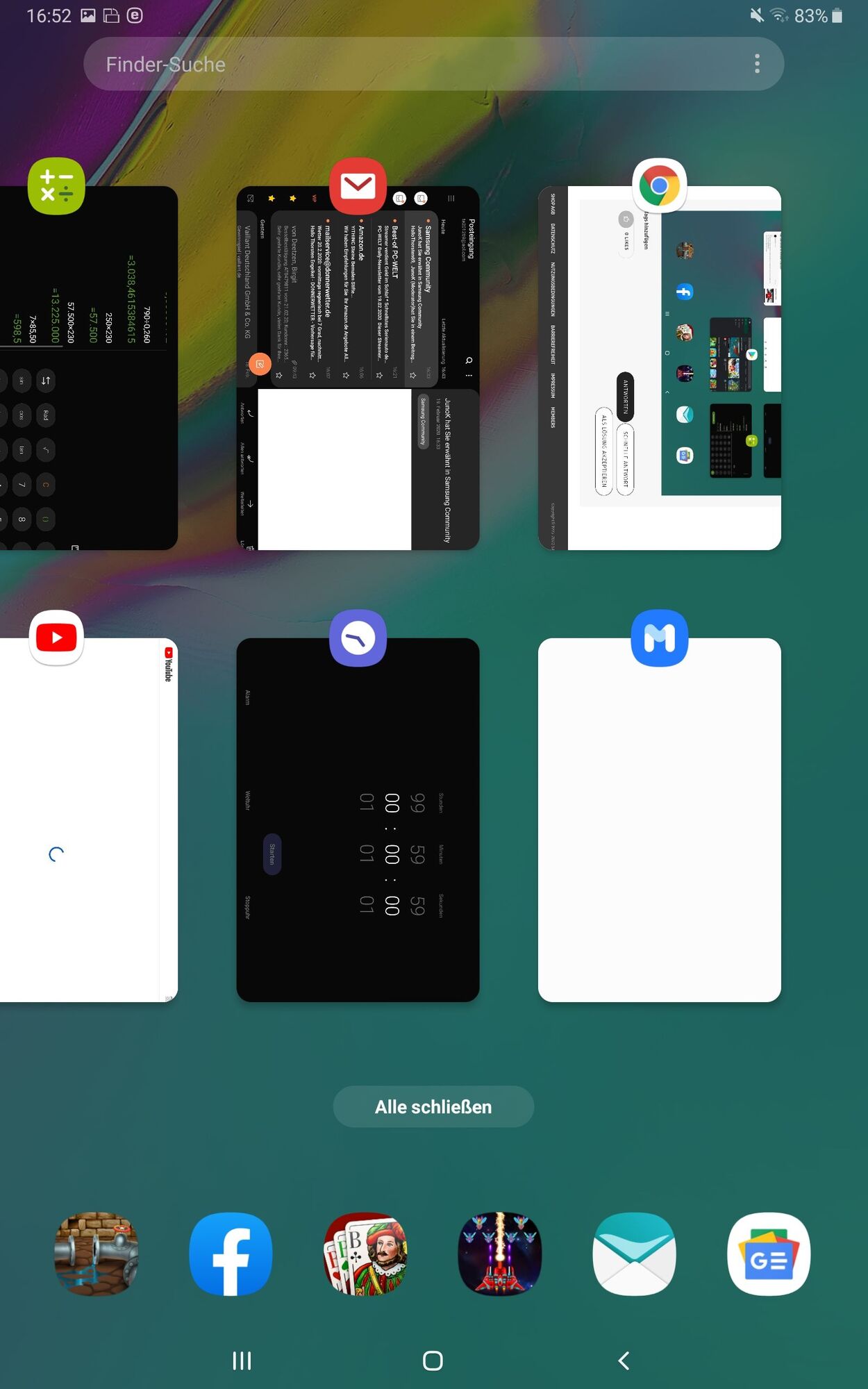Viewport: 868px width, 1389px height.
Task: Open the picture notification in status bar
Action: (x=88, y=15)
